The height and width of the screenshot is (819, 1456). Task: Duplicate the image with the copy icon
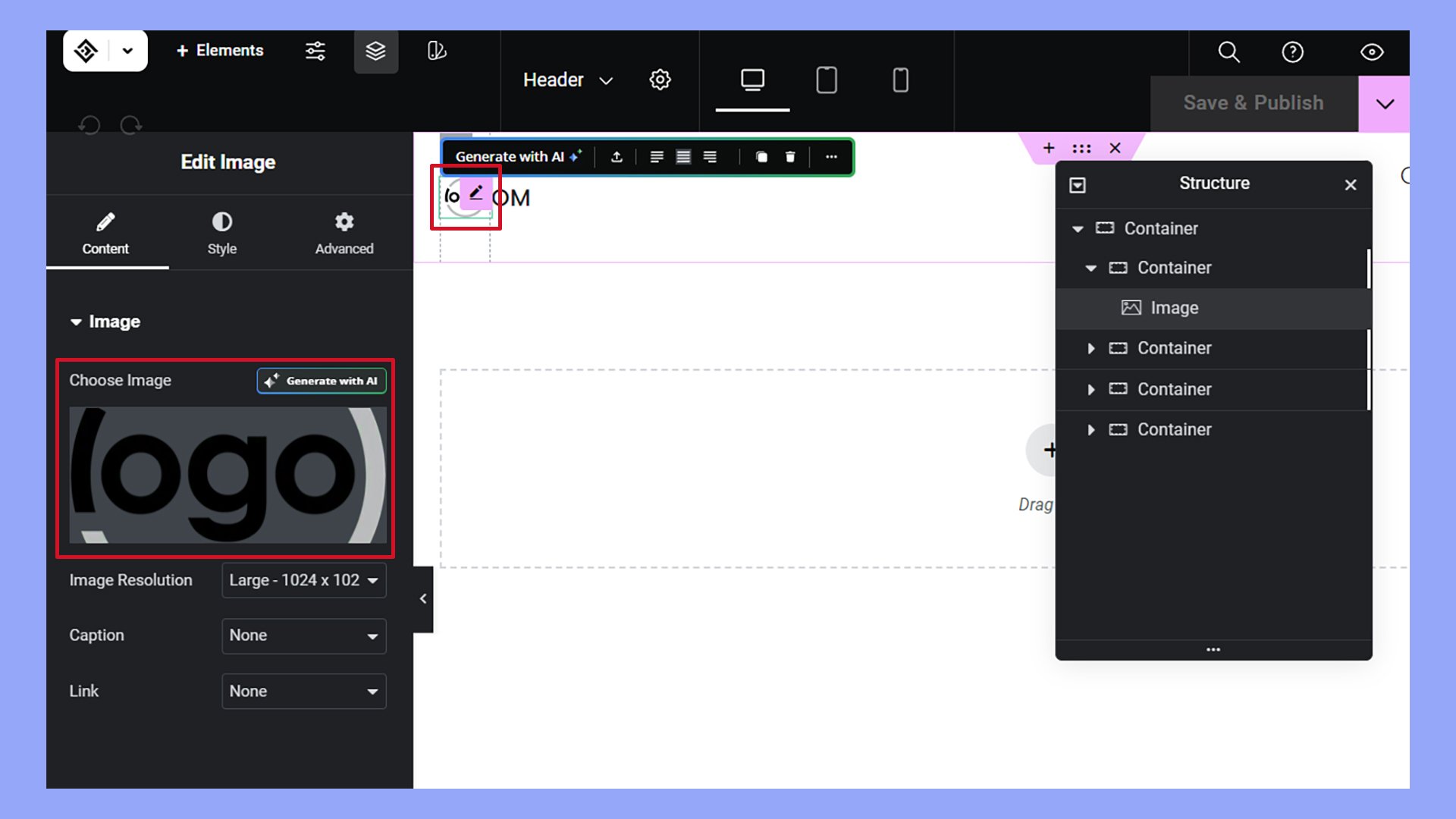click(761, 157)
